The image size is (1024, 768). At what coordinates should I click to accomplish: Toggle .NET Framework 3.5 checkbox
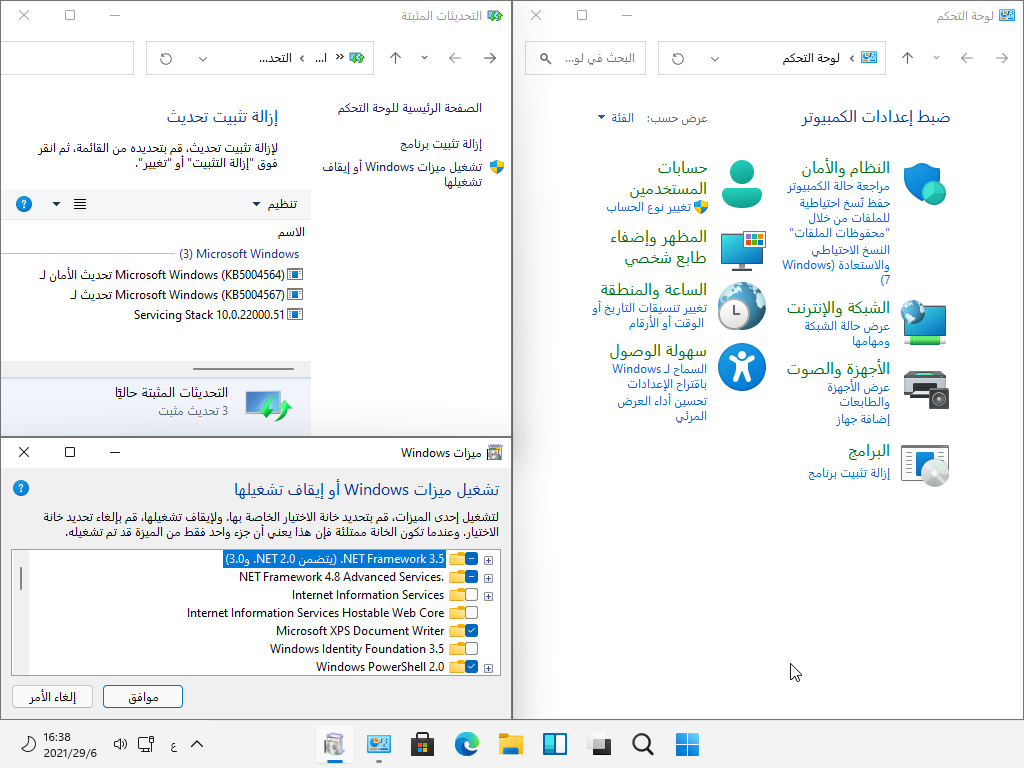point(472,559)
